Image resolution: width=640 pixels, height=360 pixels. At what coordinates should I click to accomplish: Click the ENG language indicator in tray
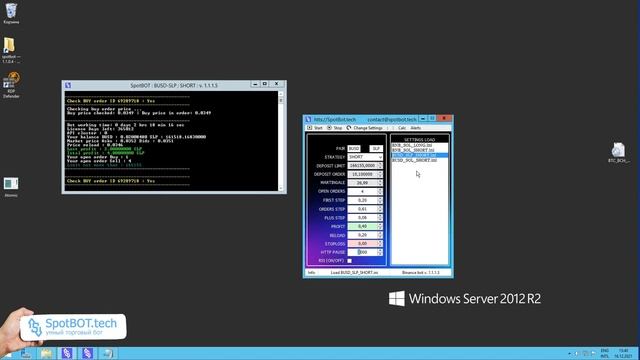tap(604, 353)
